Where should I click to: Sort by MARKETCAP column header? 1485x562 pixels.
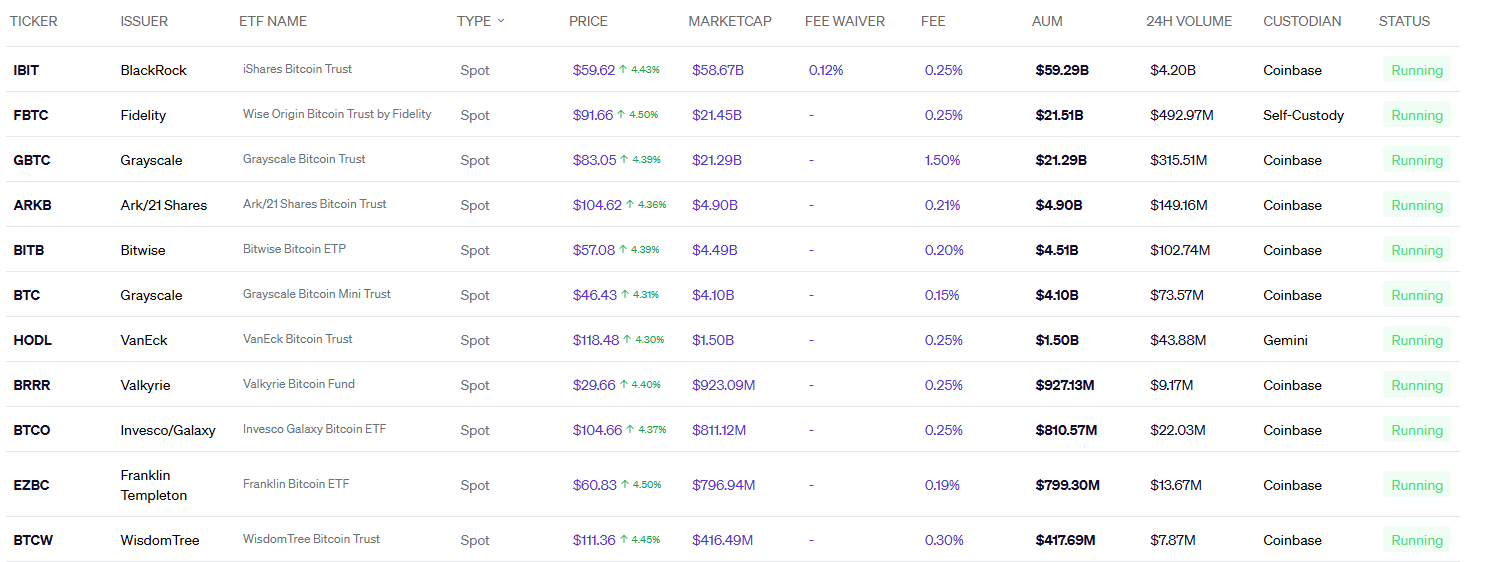click(729, 21)
